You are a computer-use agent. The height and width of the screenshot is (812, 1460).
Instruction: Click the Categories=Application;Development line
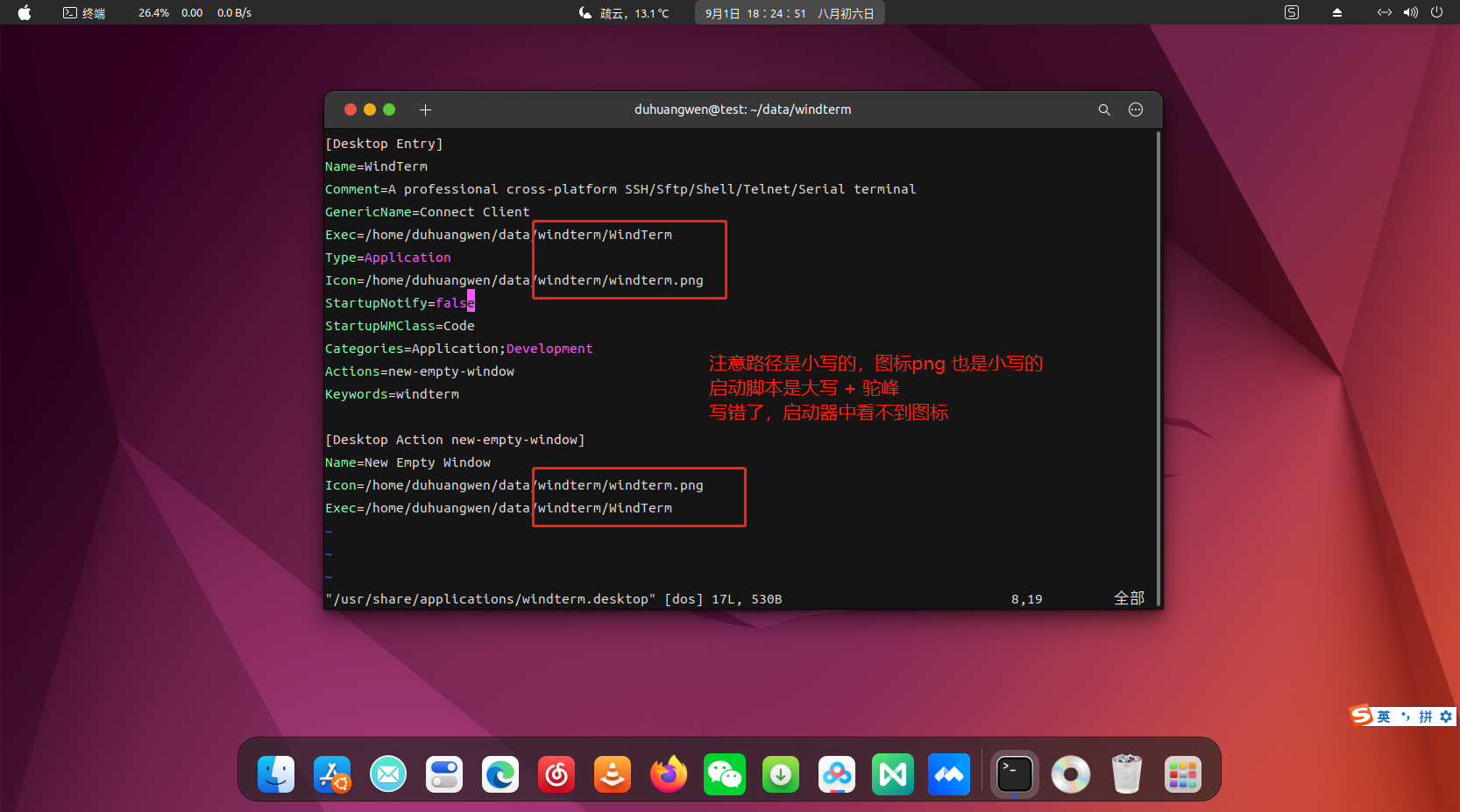coord(458,349)
